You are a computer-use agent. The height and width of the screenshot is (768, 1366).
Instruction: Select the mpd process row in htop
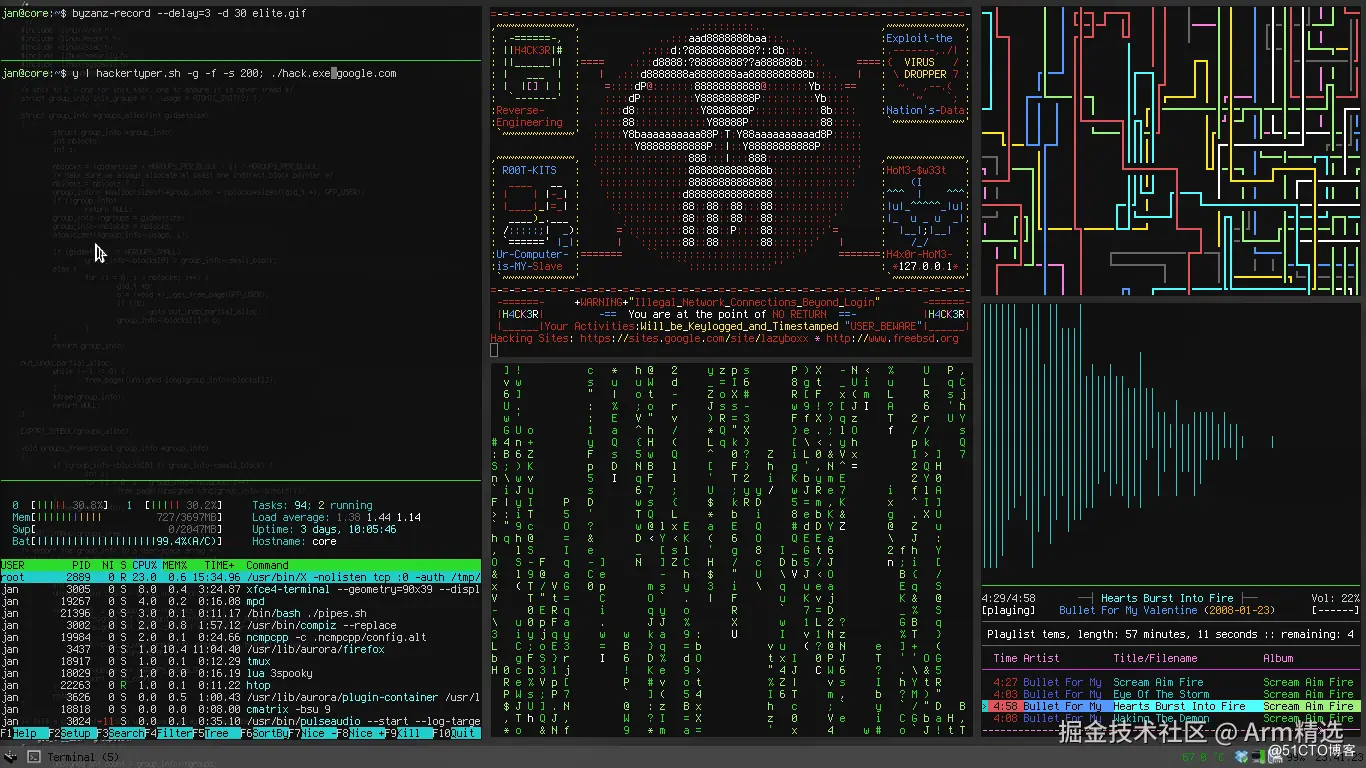coord(240,601)
